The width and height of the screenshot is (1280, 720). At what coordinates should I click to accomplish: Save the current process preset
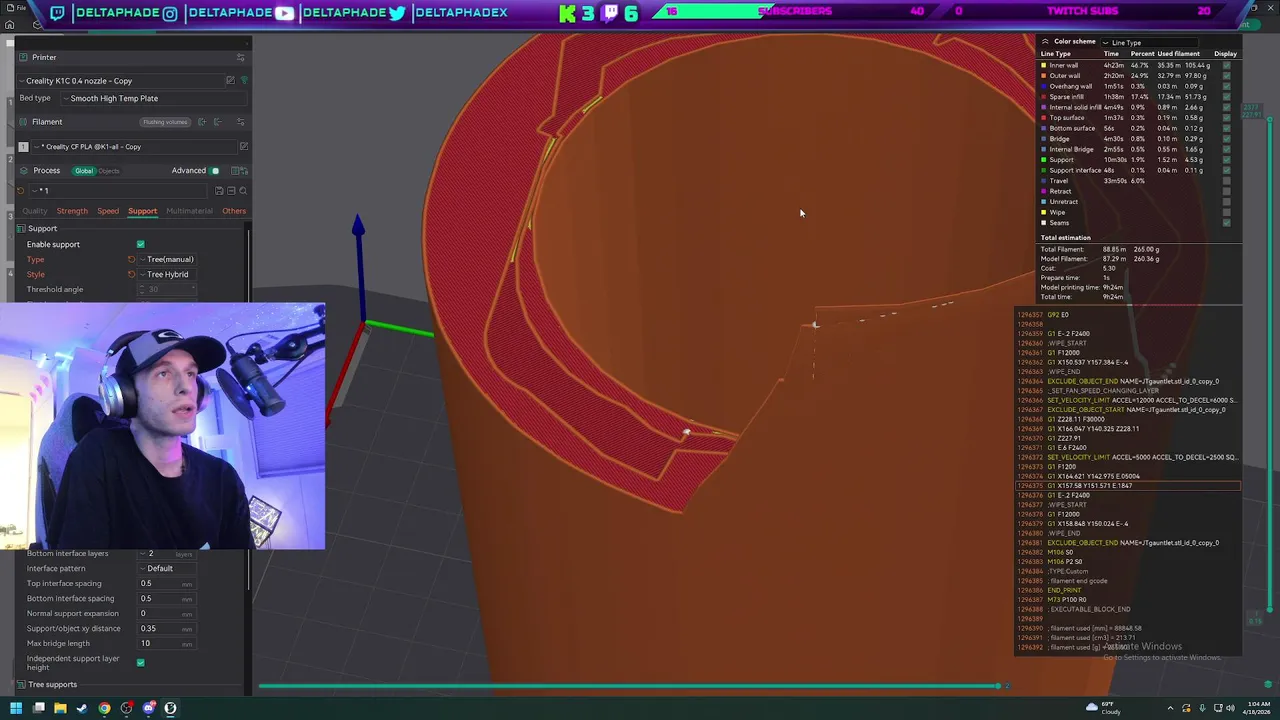[x=220, y=190]
